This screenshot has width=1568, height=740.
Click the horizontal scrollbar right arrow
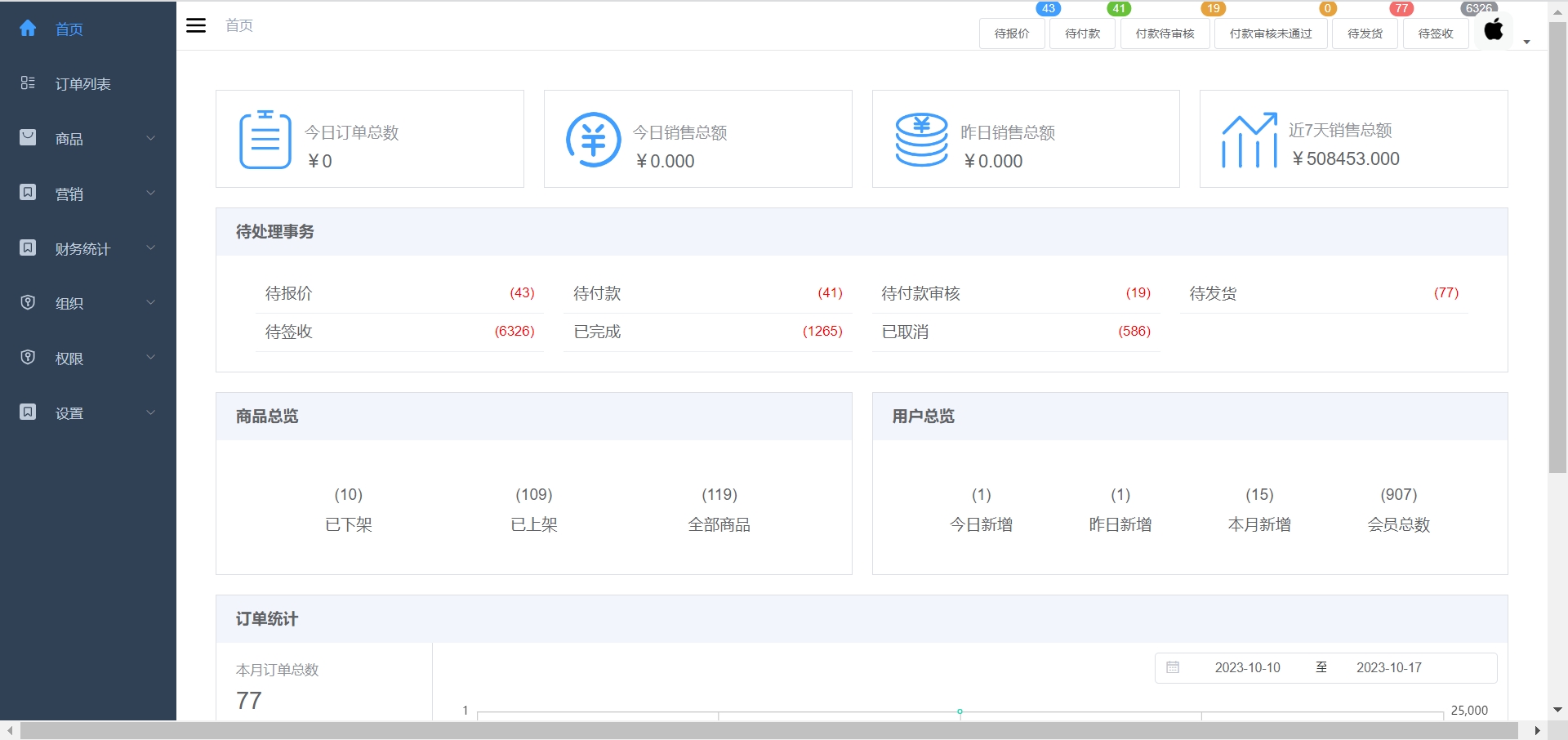point(1538,730)
